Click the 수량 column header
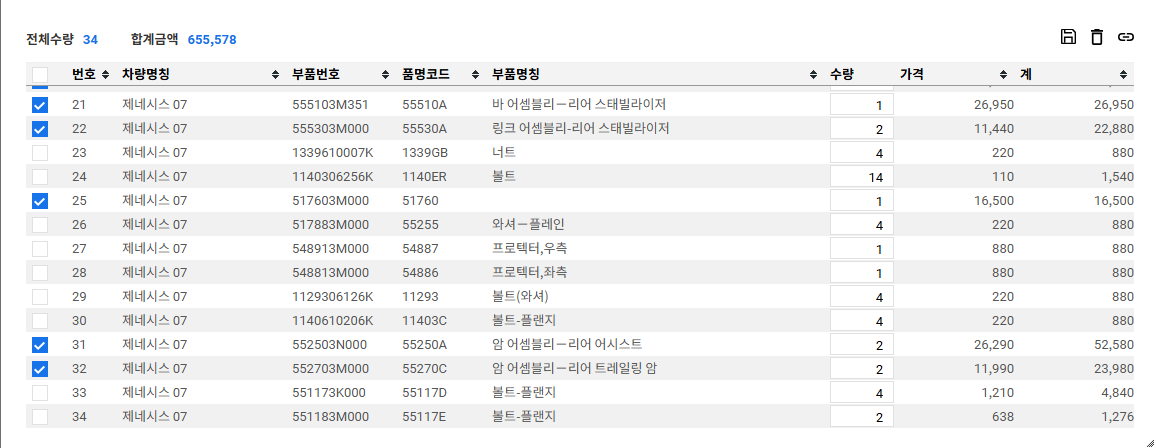This screenshot has width=1156, height=448. coord(842,75)
